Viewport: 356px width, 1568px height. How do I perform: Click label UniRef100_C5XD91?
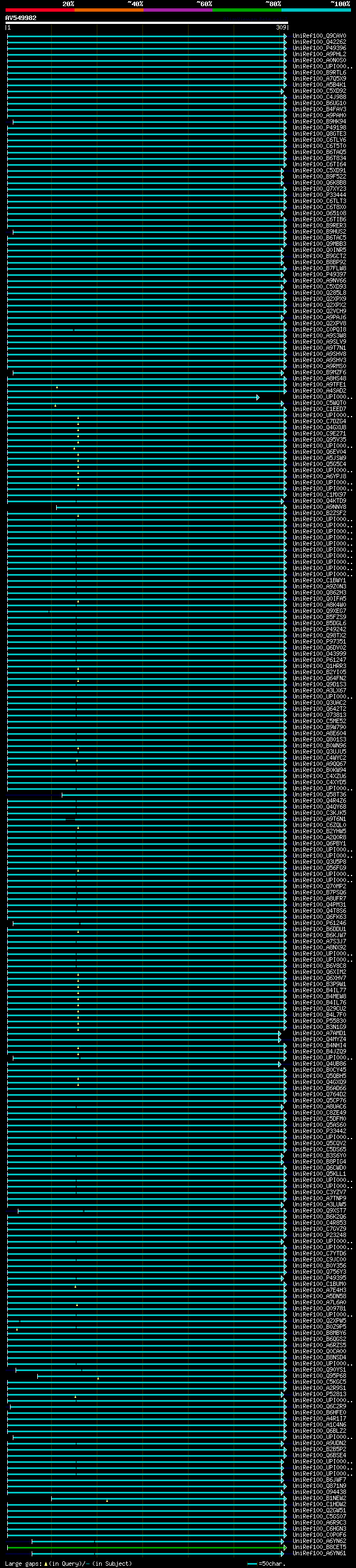319,170
